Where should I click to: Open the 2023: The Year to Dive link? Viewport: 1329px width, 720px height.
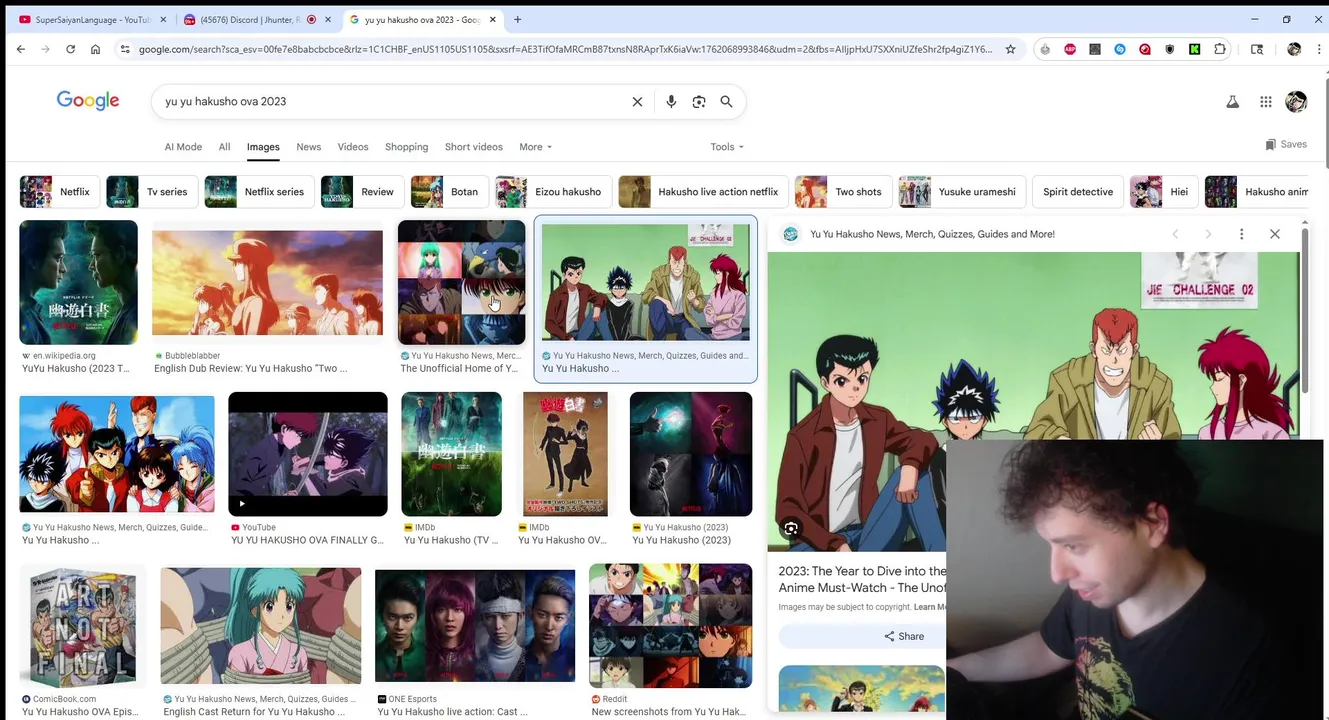(x=862, y=579)
